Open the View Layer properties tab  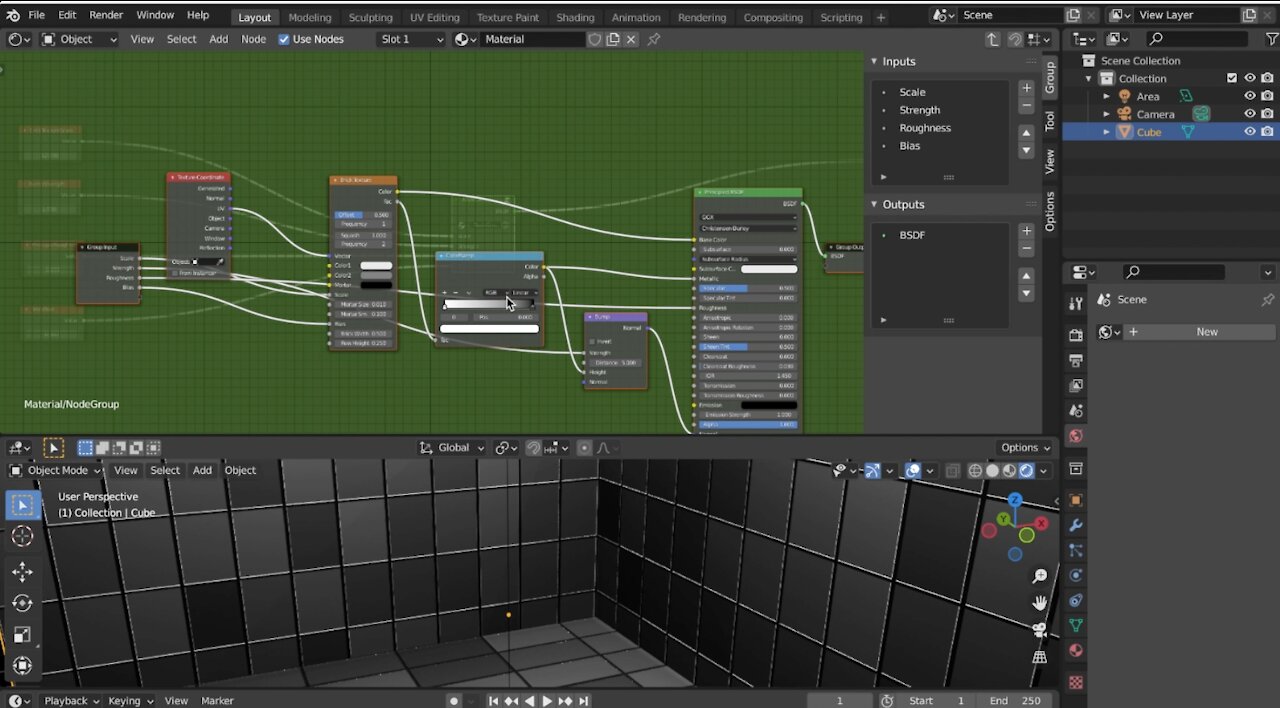pyautogui.click(x=1076, y=385)
